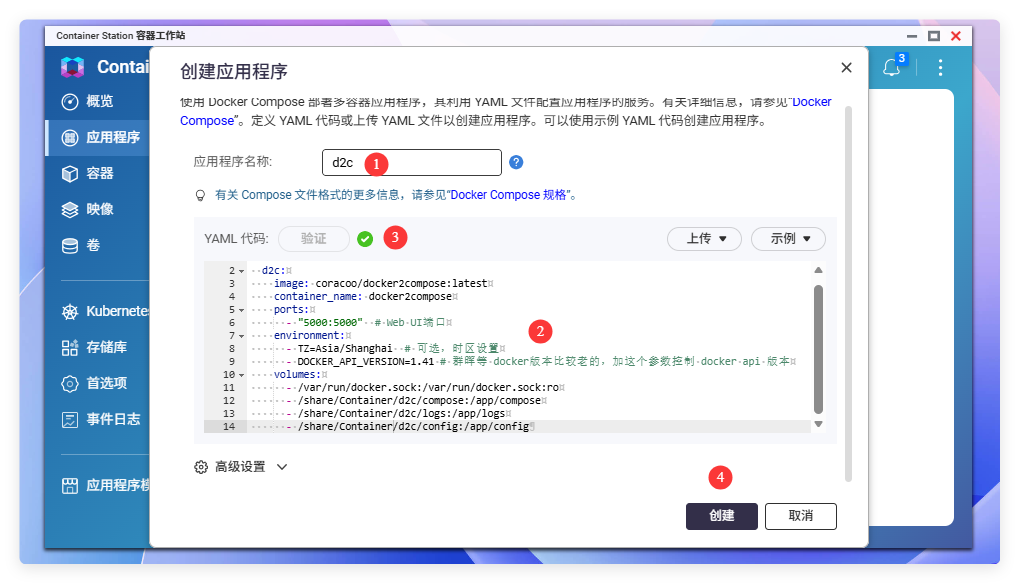Click the green YAML validation check icon
The width and height of the screenshot is (1019, 583).
[365, 239]
